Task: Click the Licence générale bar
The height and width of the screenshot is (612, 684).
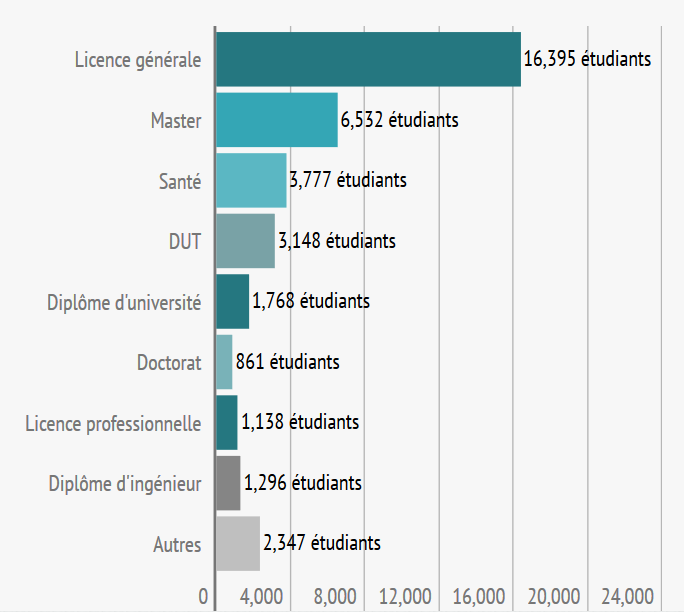Action: point(368,59)
